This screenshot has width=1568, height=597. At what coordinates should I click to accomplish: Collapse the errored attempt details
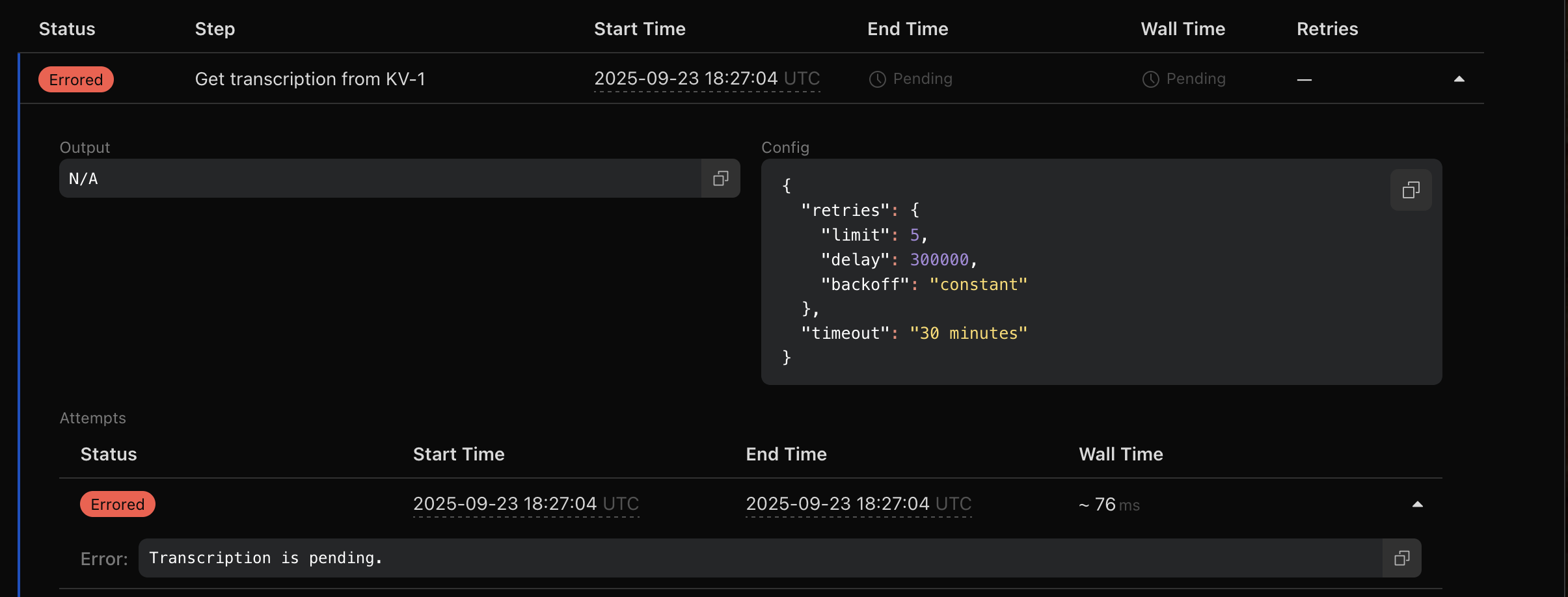[1417, 505]
